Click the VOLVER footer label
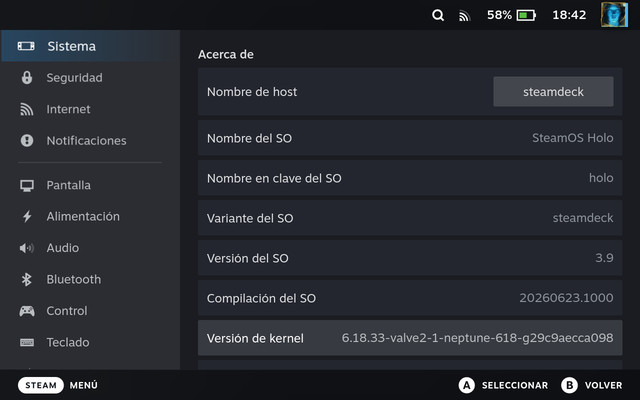The height and width of the screenshot is (400, 640). click(603, 385)
